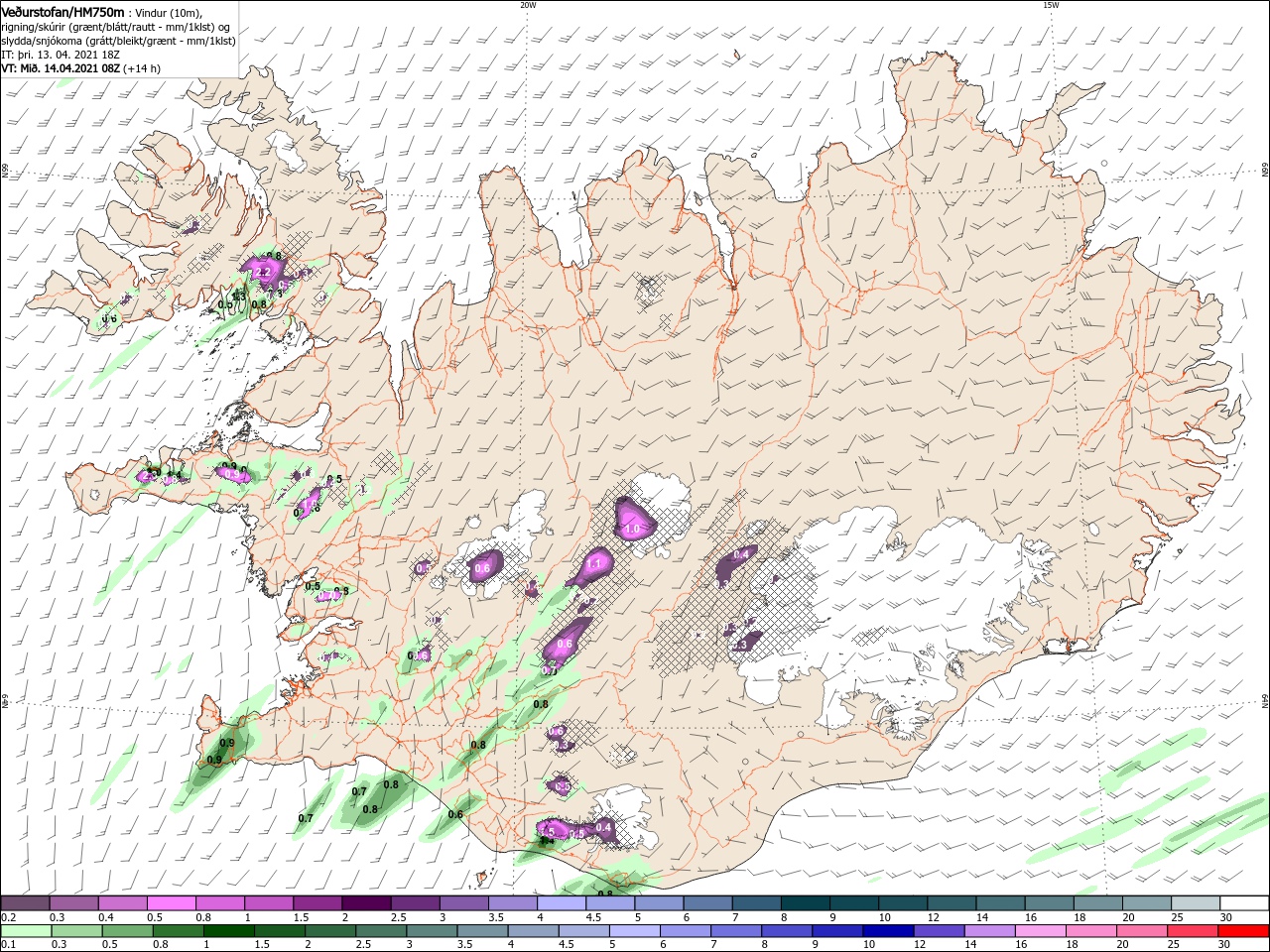Click the purple snow patch labelled 1.1

point(593,566)
